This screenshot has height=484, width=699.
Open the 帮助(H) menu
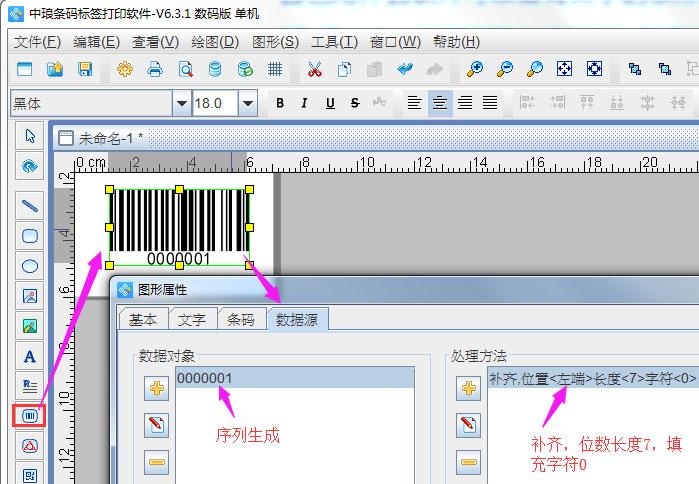point(456,42)
